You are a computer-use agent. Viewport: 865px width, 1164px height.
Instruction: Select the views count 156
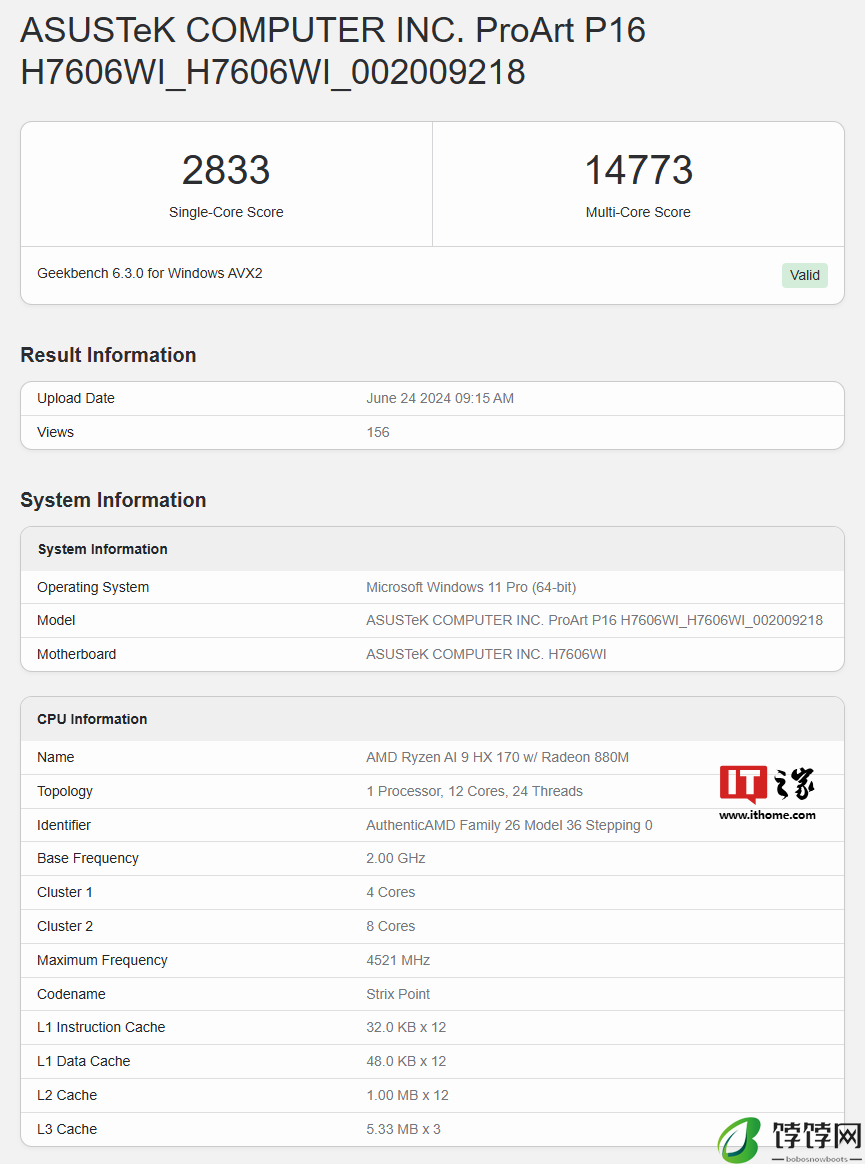coord(378,432)
